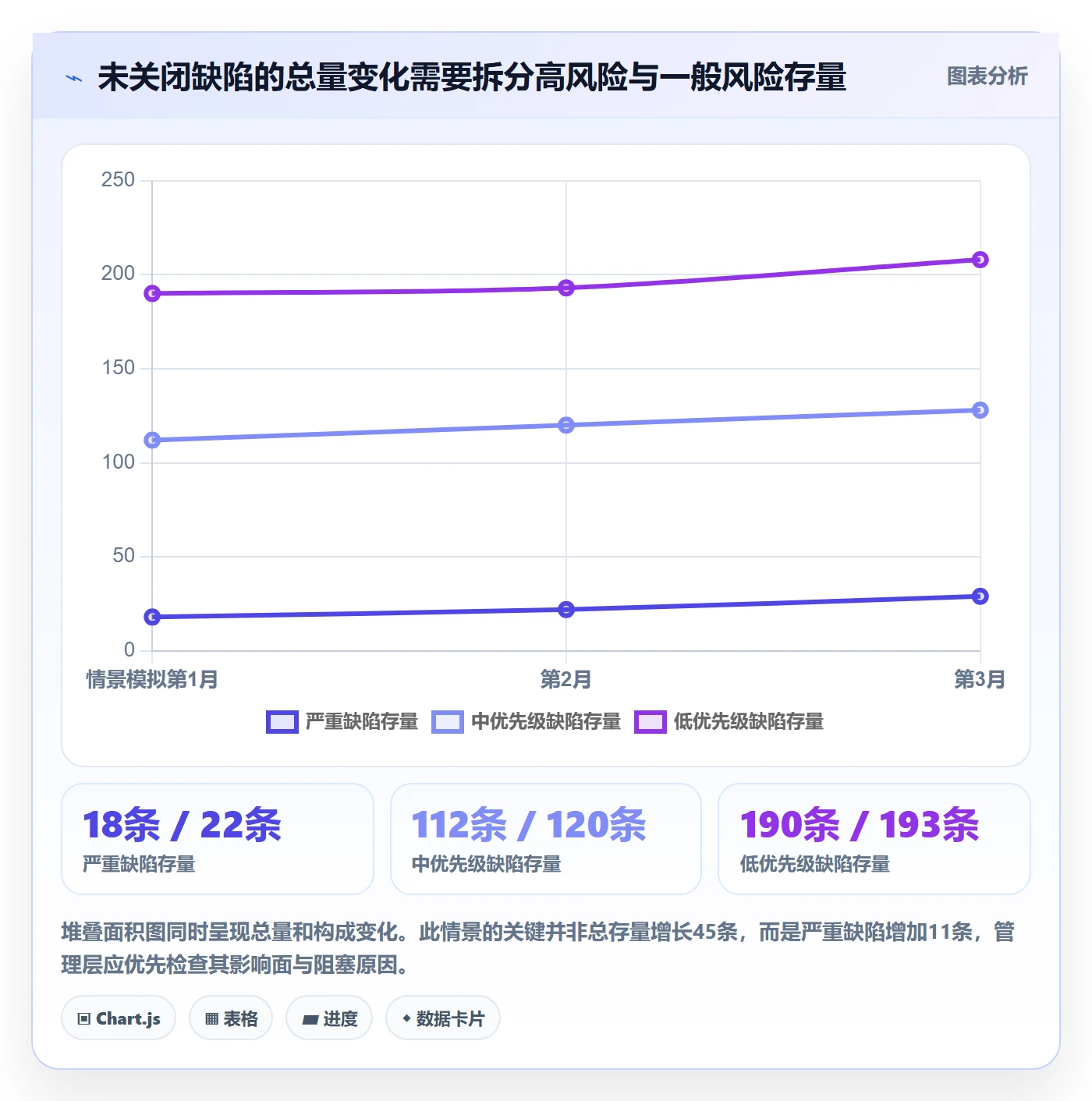Viewport: 1092px width, 1101px height.
Task: Click the 低优先级 data point at 第2月
Action: [566, 288]
